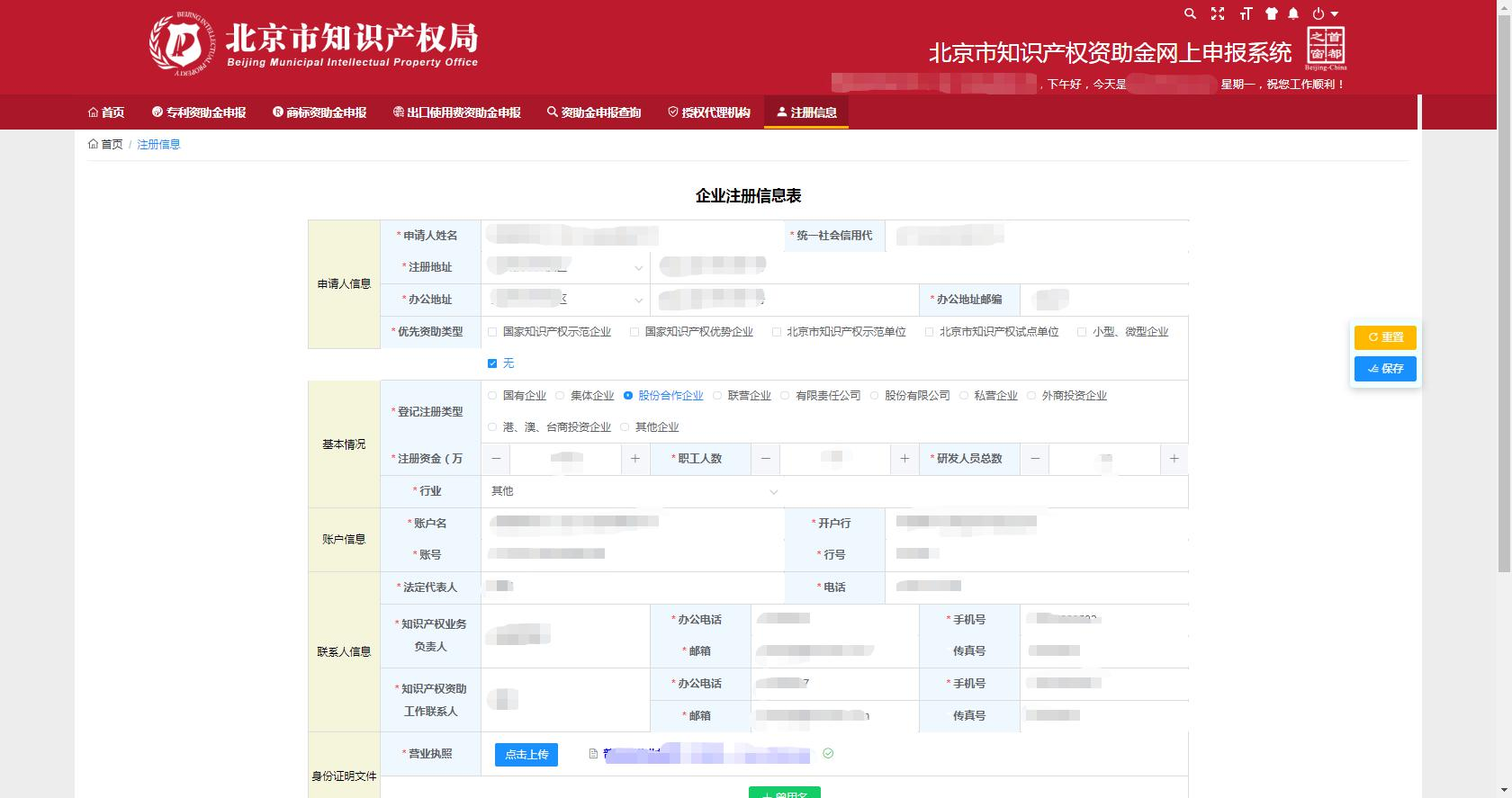Open the 出口使用费资助金申报 tab
Screen dimensions: 1512x798
(x=457, y=112)
